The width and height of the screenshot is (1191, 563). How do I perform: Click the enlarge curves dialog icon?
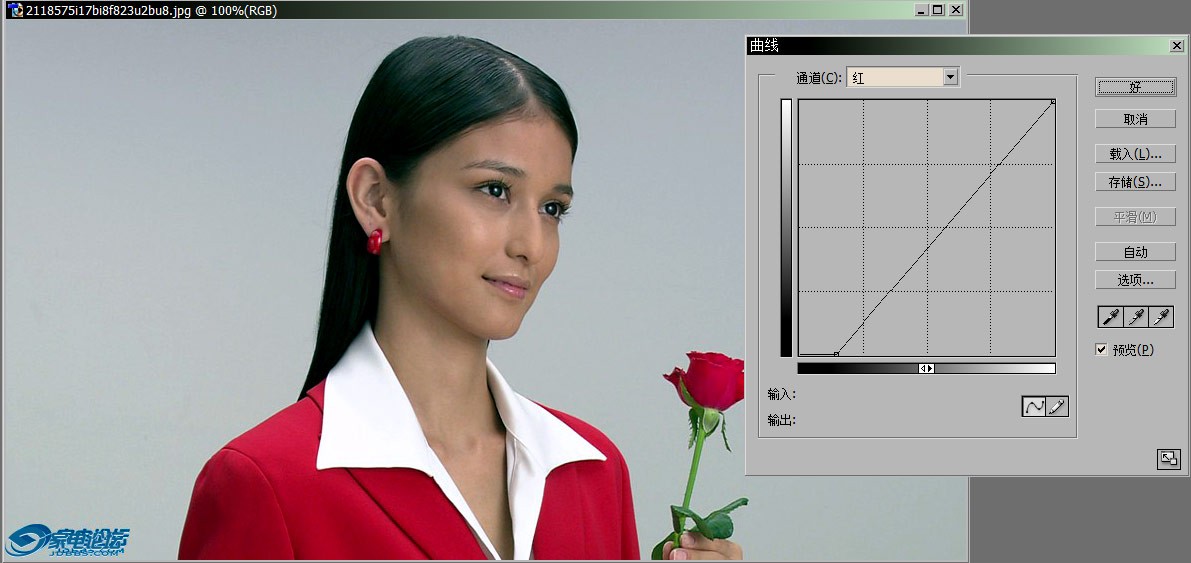pyautogui.click(x=1167, y=459)
